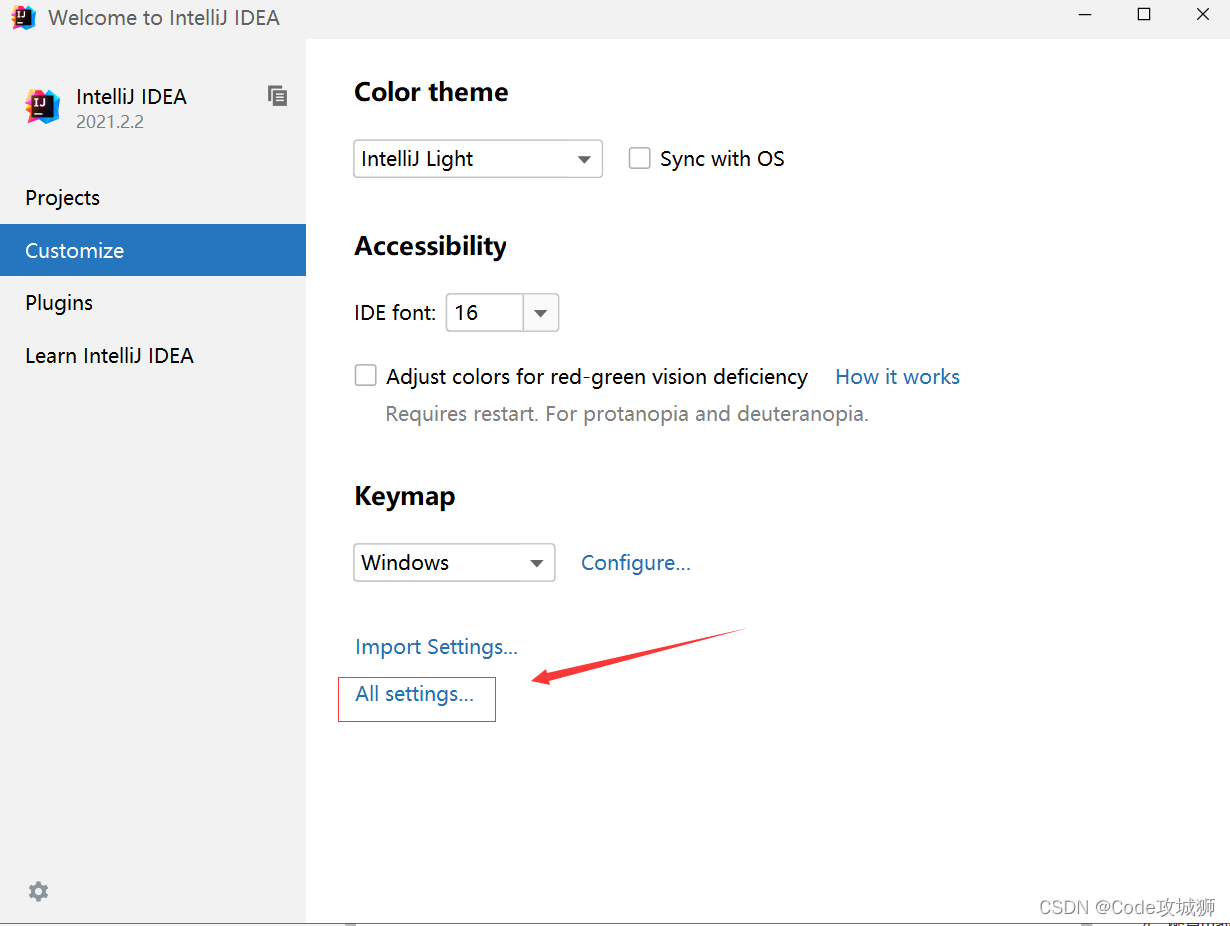The image size is (1230, 926).
Task: Enable Sync with OS checkbox
Action: [x=640, y=158]
